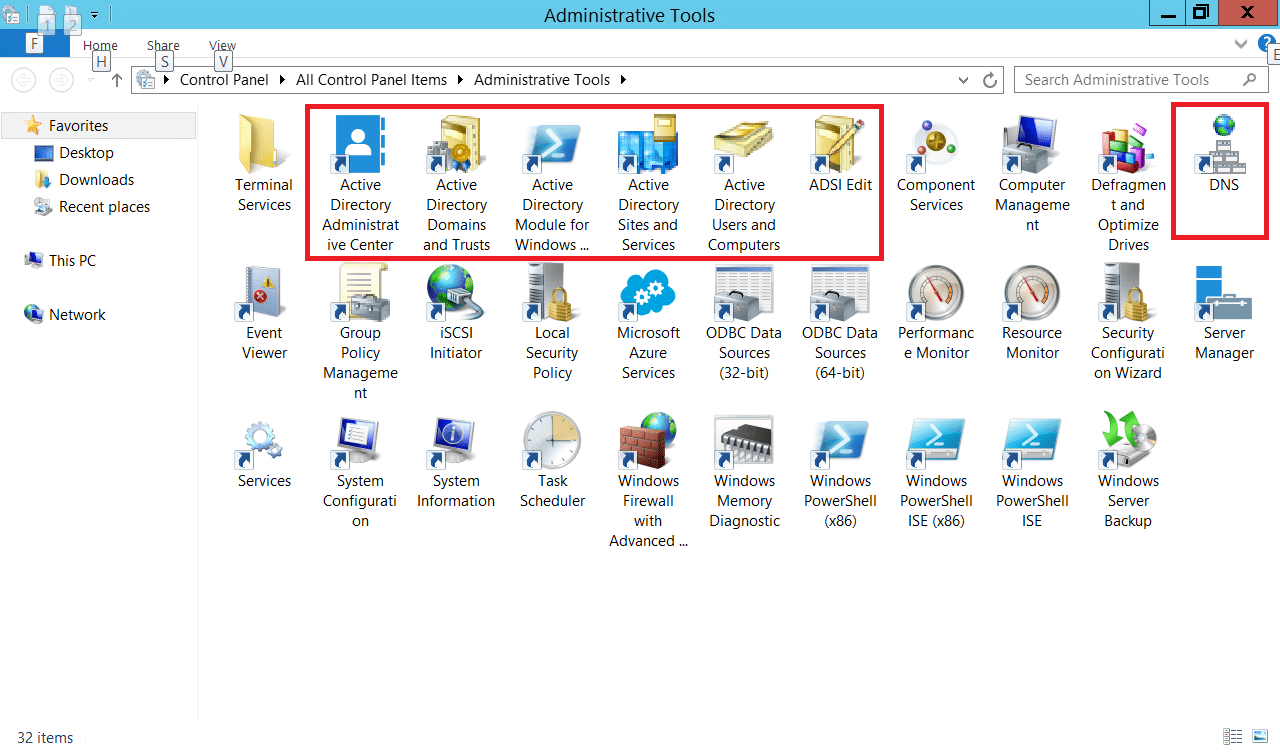Open System Information

tap(456, 461)
